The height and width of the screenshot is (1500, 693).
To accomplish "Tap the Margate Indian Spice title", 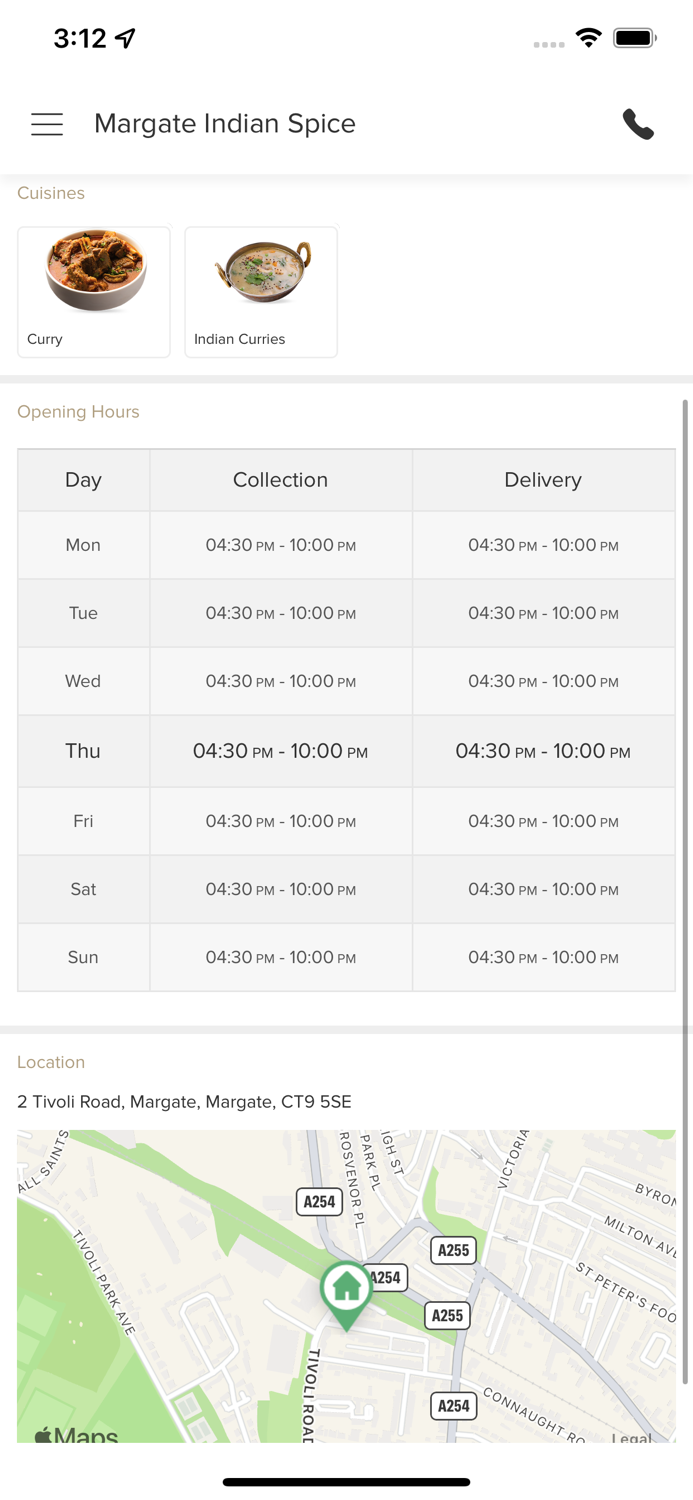I will click(x=225, y=124).
